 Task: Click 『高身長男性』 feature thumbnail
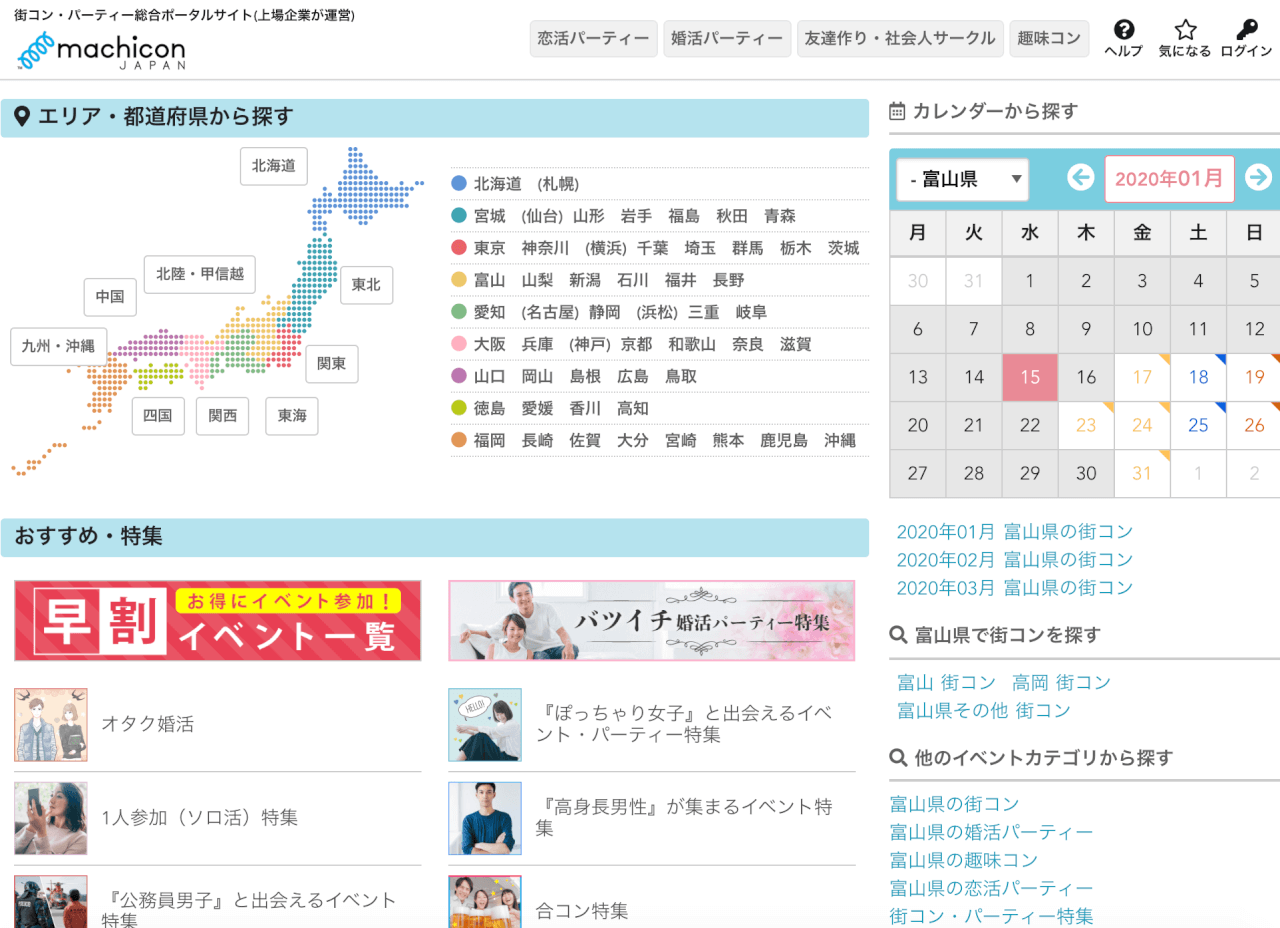485,818
